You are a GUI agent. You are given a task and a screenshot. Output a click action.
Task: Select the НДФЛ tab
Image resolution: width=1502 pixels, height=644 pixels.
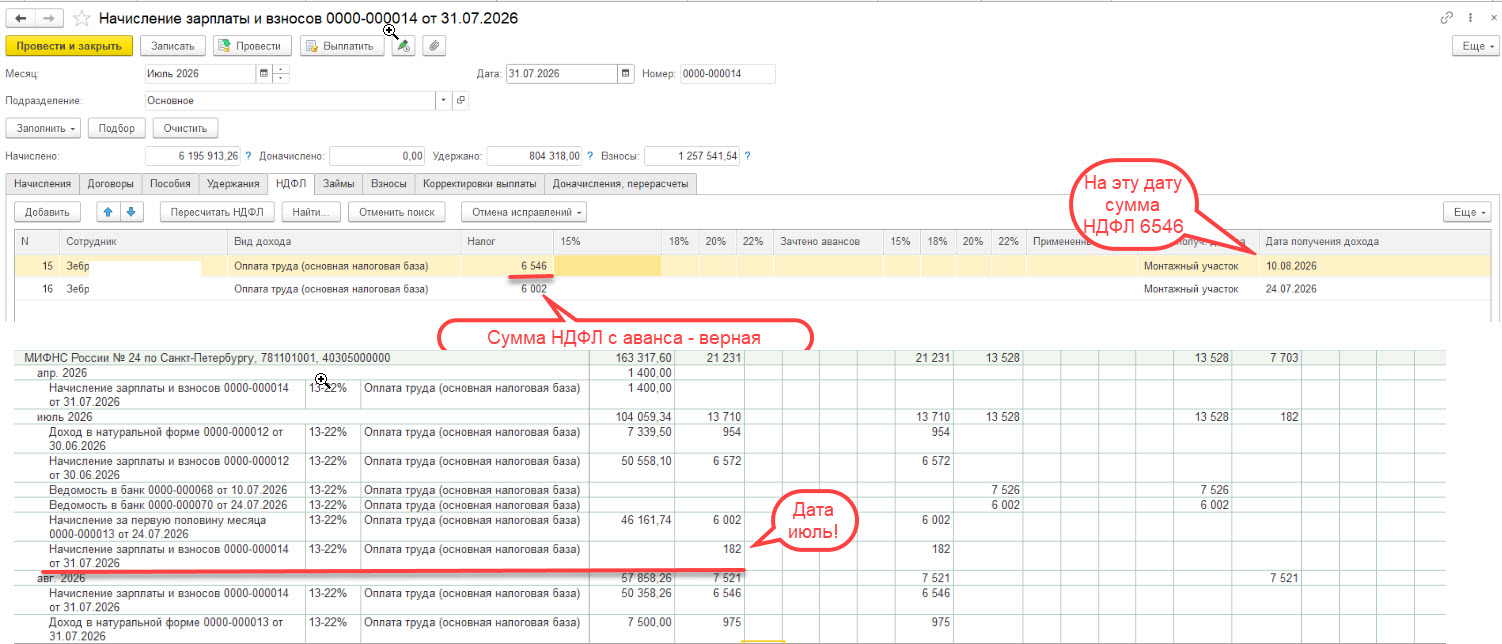tap(290, 183)
